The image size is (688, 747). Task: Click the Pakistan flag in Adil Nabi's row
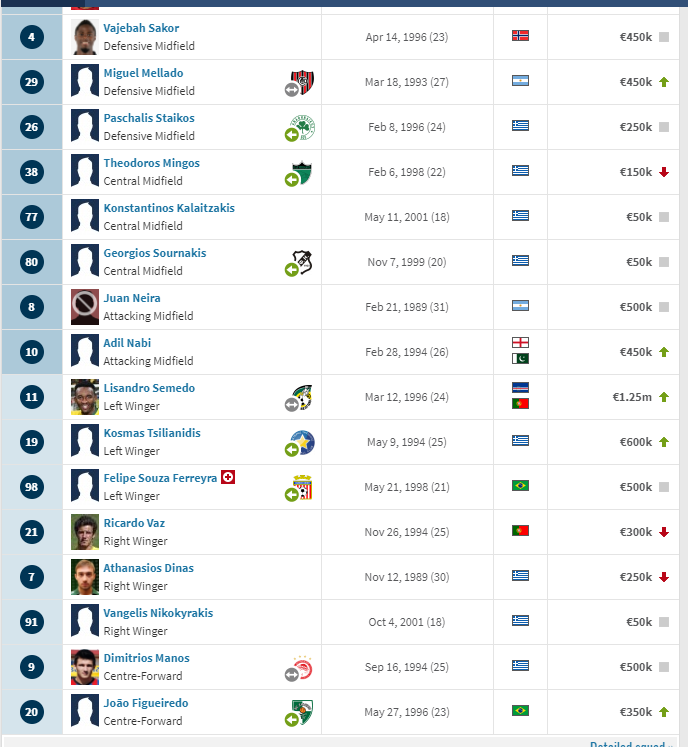[x=520, y=359]
